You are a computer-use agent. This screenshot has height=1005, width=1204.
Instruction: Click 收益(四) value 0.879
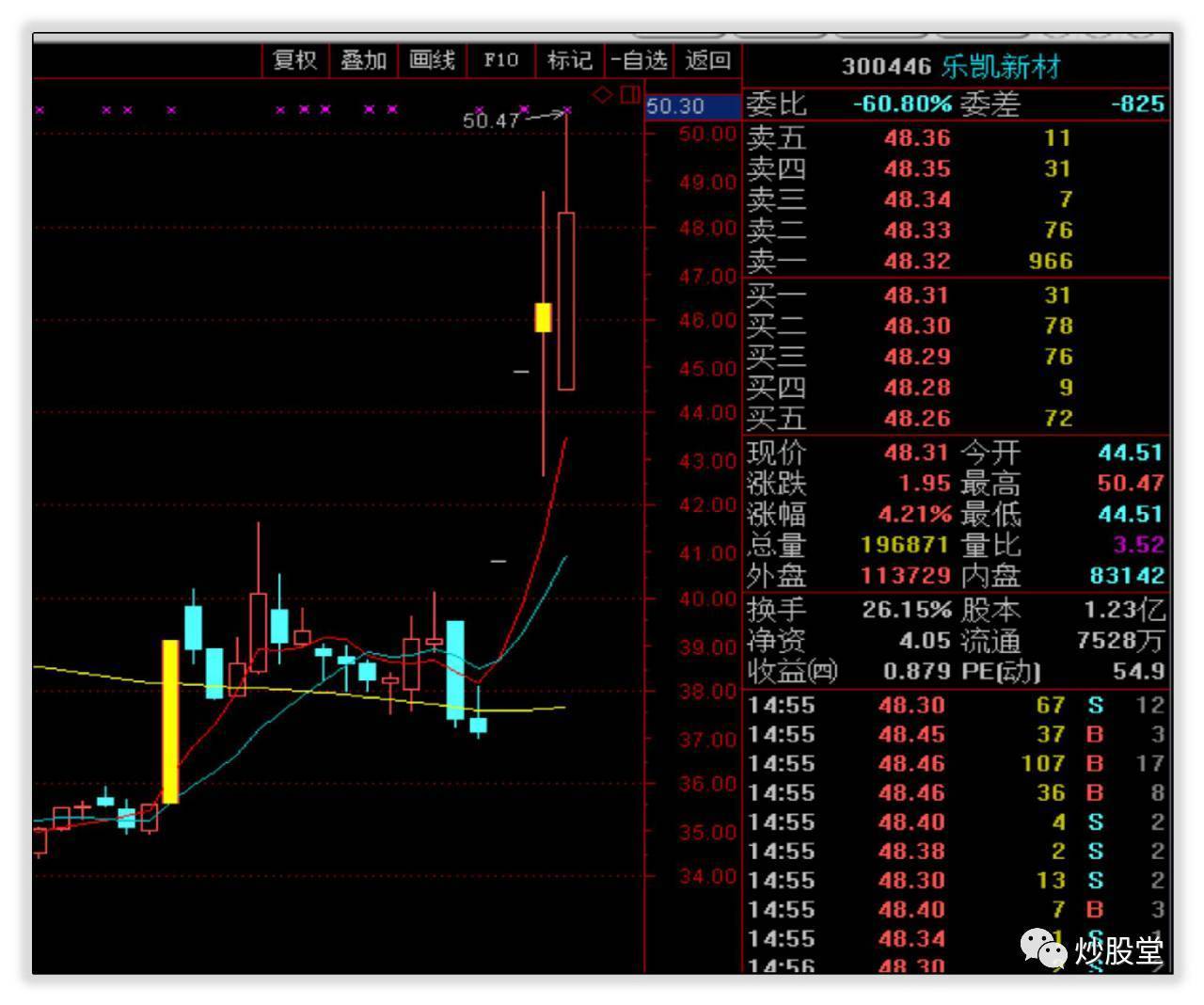point(917,671)
